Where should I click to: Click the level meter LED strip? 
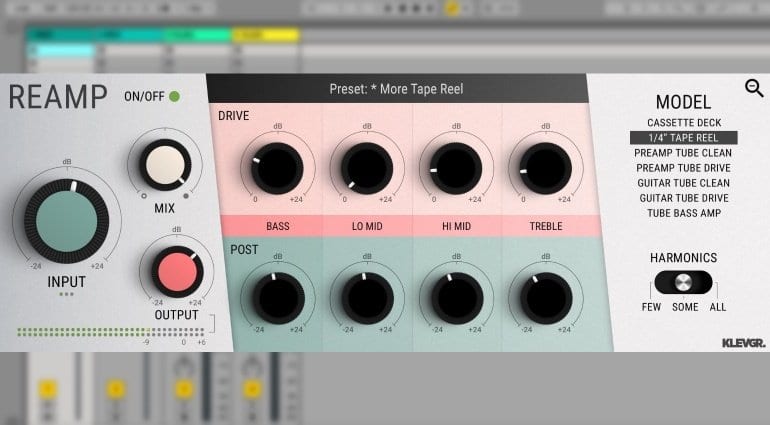point(111,332)
